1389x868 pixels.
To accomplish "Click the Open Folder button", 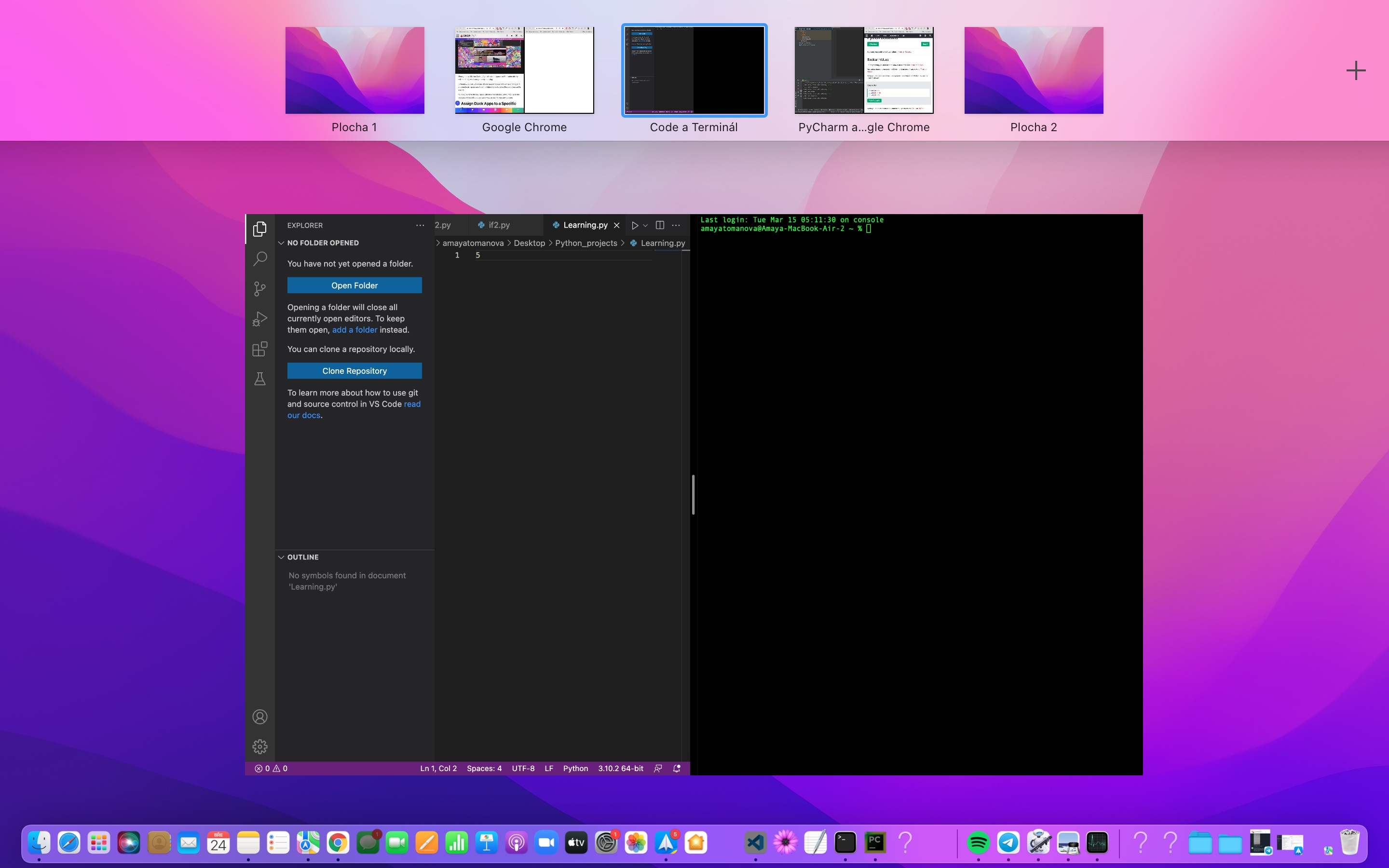I will 354,285.
